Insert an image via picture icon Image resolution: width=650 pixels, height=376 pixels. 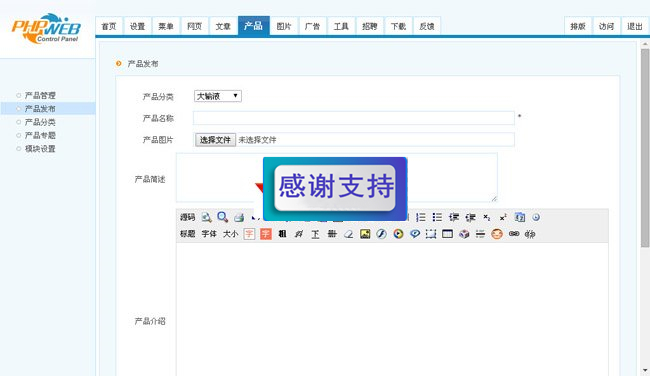(x=365, y=234)
